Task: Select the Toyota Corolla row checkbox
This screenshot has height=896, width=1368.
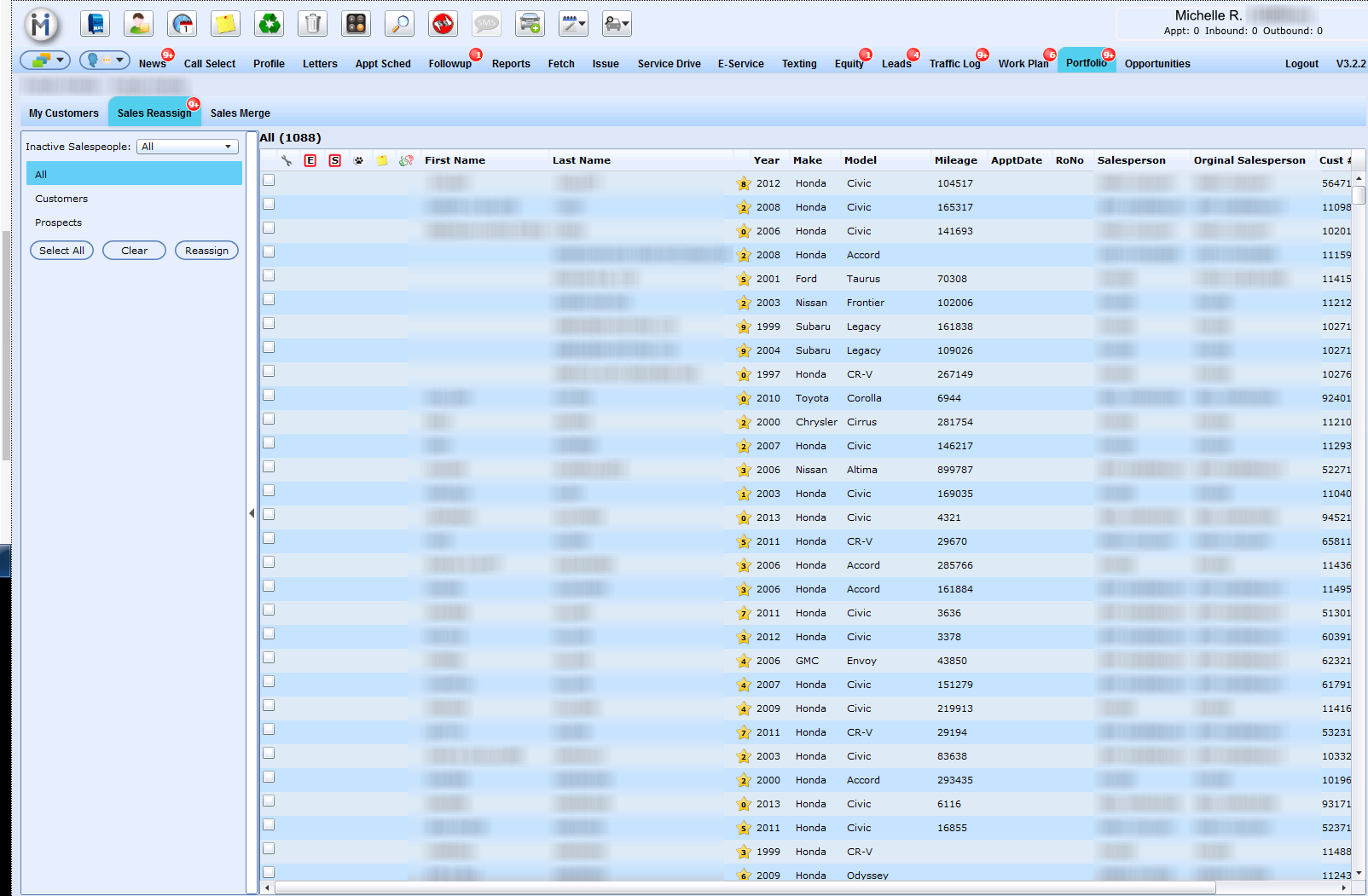Action: tap(269, 396)
